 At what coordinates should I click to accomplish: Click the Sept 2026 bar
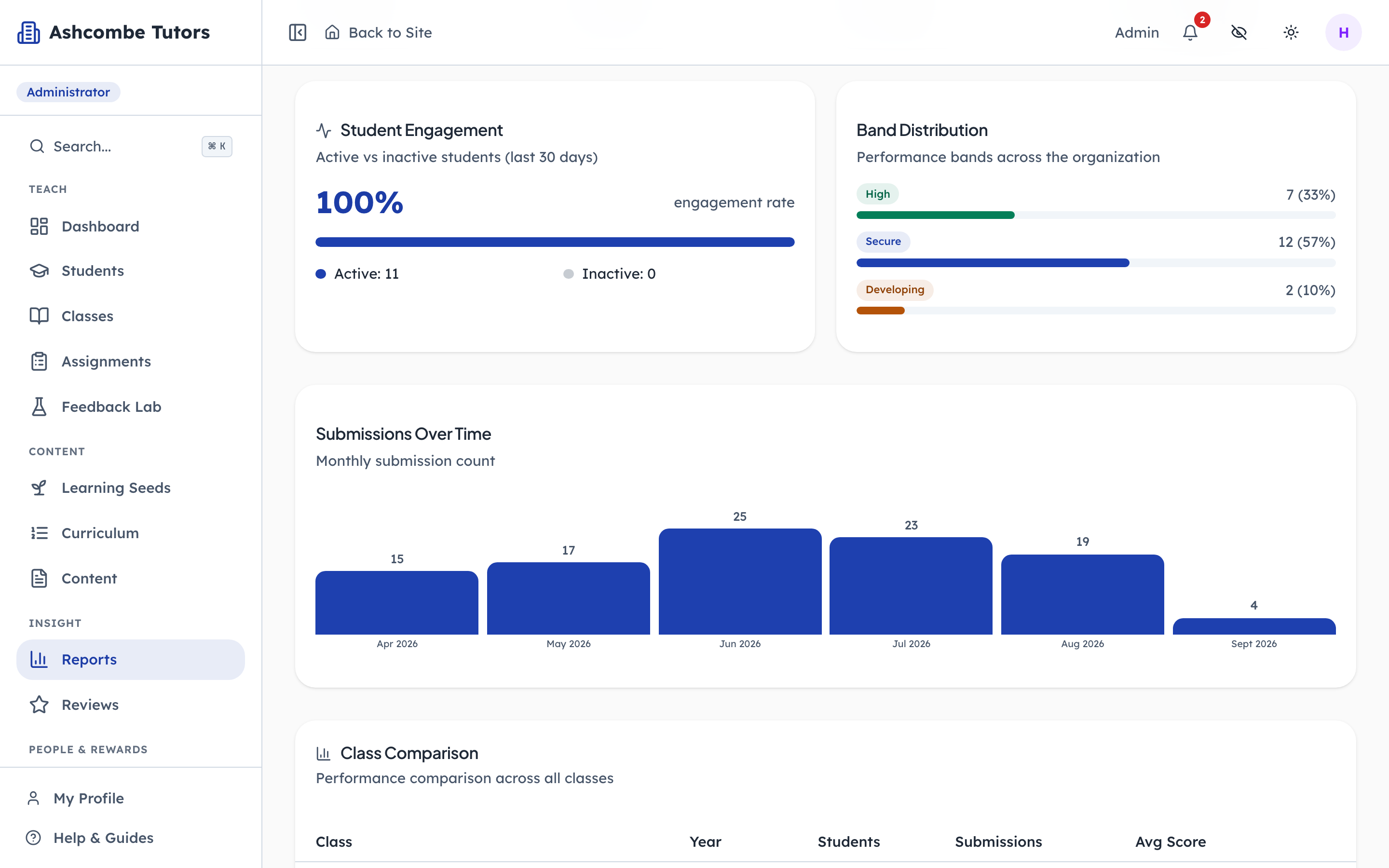coord(1254,626)
